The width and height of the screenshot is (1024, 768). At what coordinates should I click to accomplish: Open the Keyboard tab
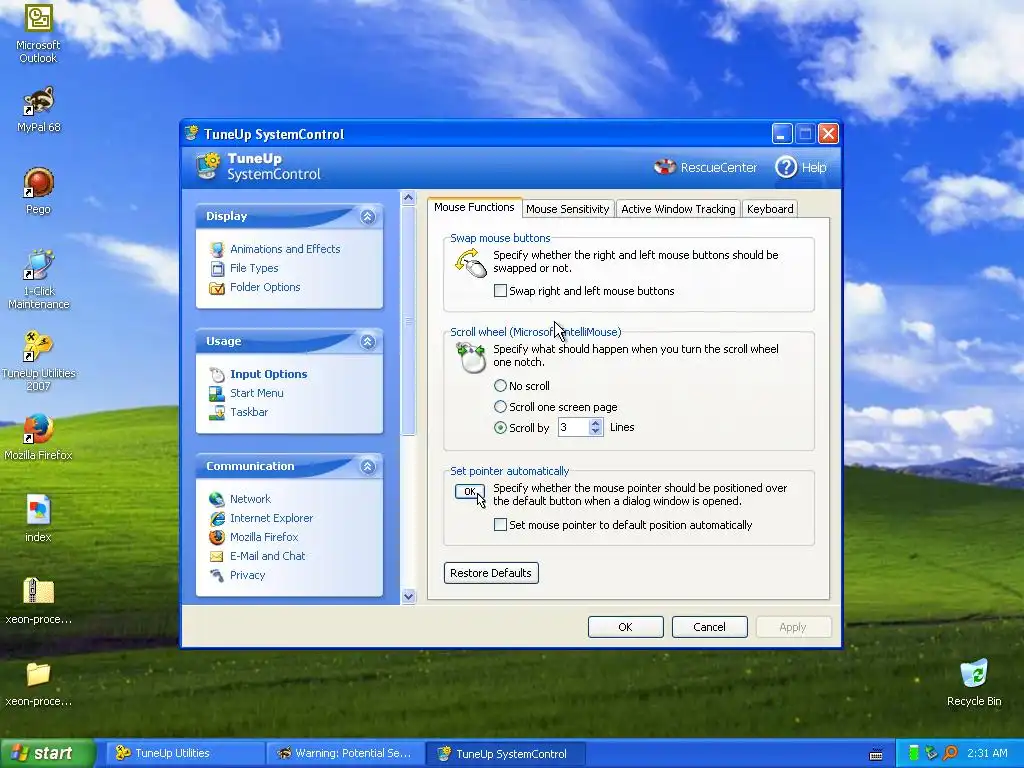(770, 209)
